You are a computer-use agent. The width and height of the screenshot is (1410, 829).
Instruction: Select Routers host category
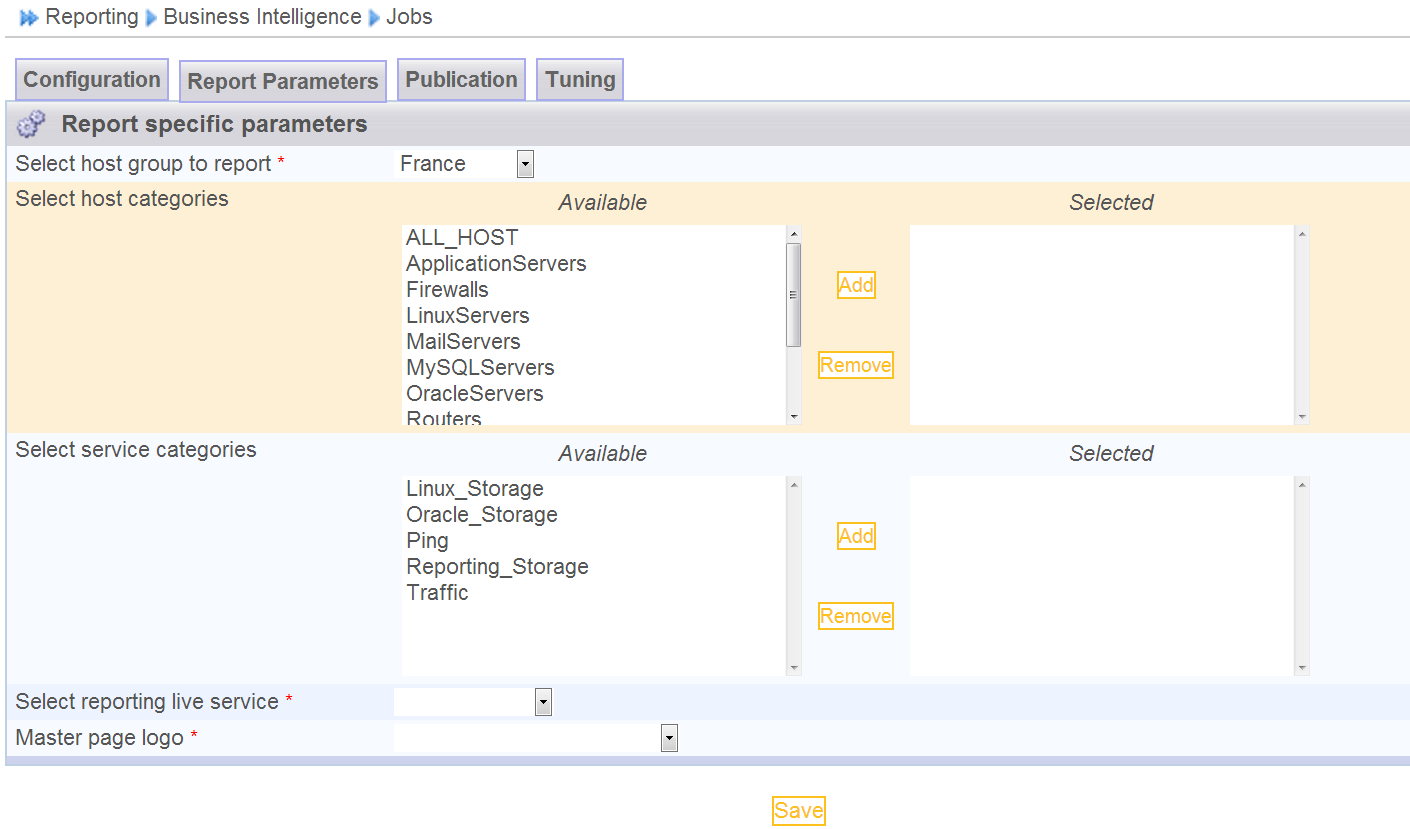[x=594, y=417]
